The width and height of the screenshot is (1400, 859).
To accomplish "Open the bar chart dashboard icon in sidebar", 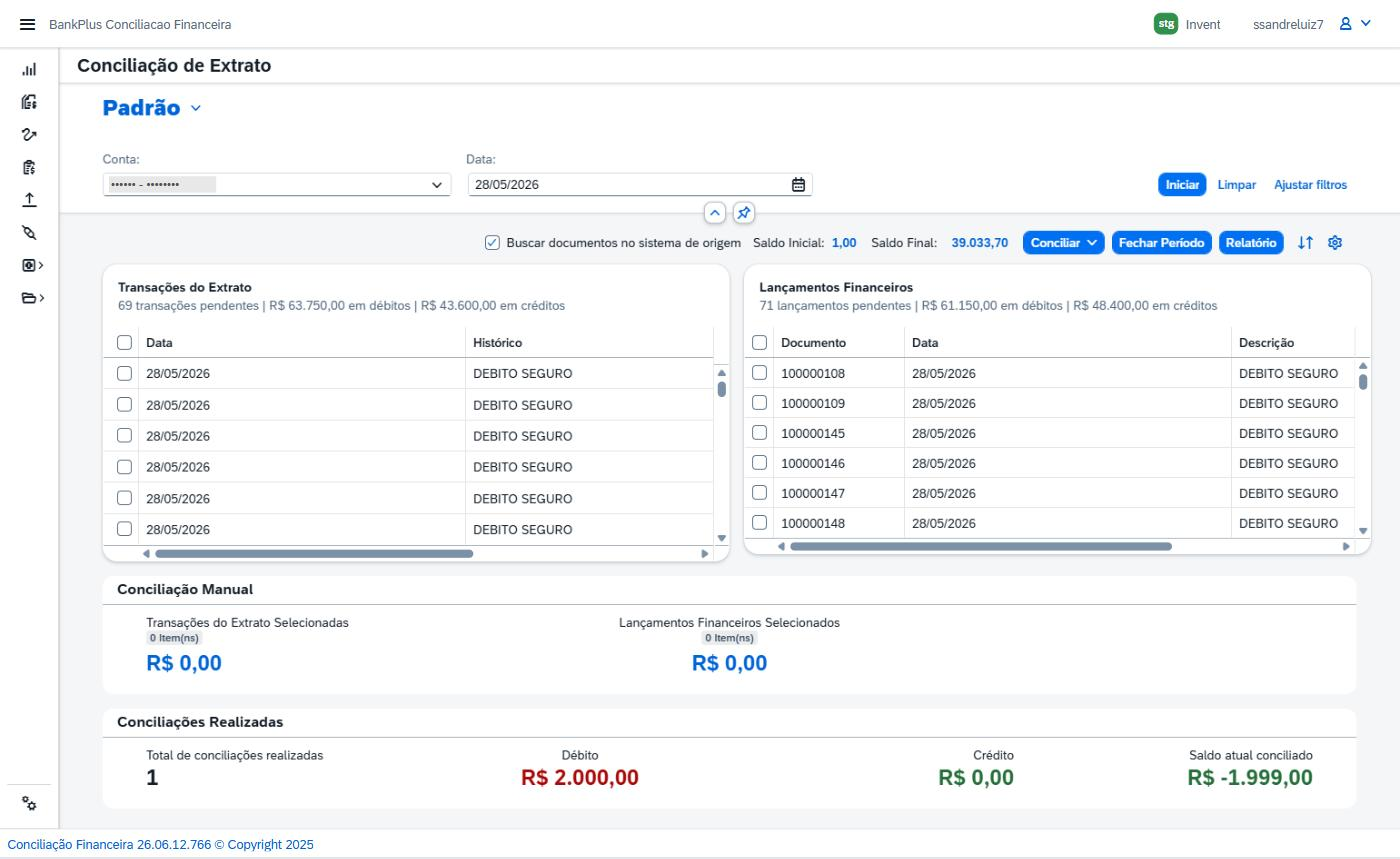I will pos(29,70).
